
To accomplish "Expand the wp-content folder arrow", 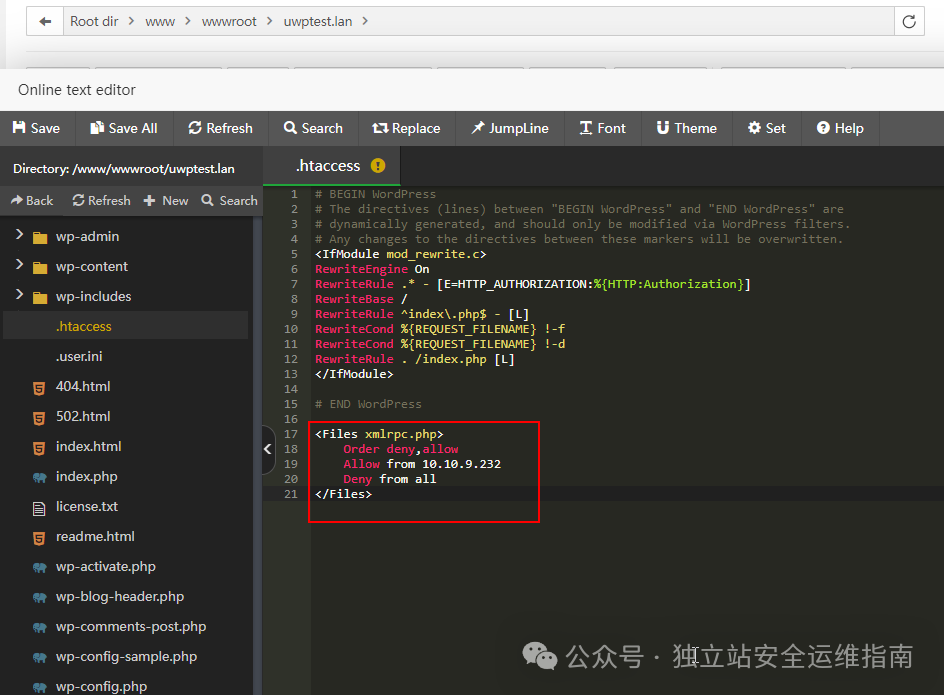I will [19, 265].
